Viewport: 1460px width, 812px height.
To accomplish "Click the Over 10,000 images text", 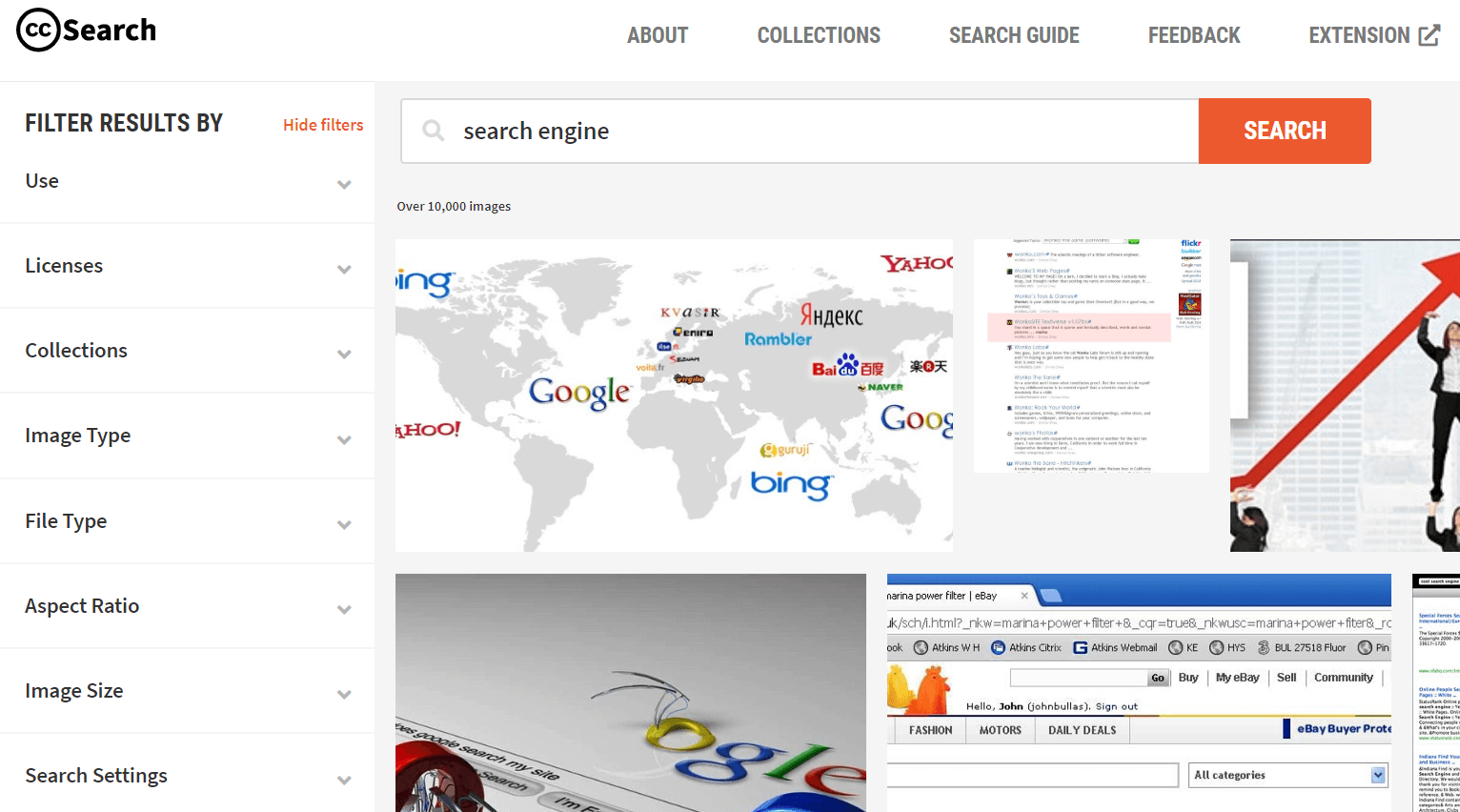I will click(454, 206).
